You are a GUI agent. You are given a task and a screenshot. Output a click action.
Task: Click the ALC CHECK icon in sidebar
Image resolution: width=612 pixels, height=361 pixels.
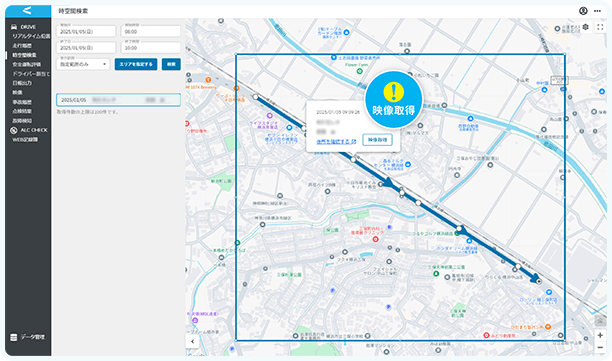coord(14,130)
